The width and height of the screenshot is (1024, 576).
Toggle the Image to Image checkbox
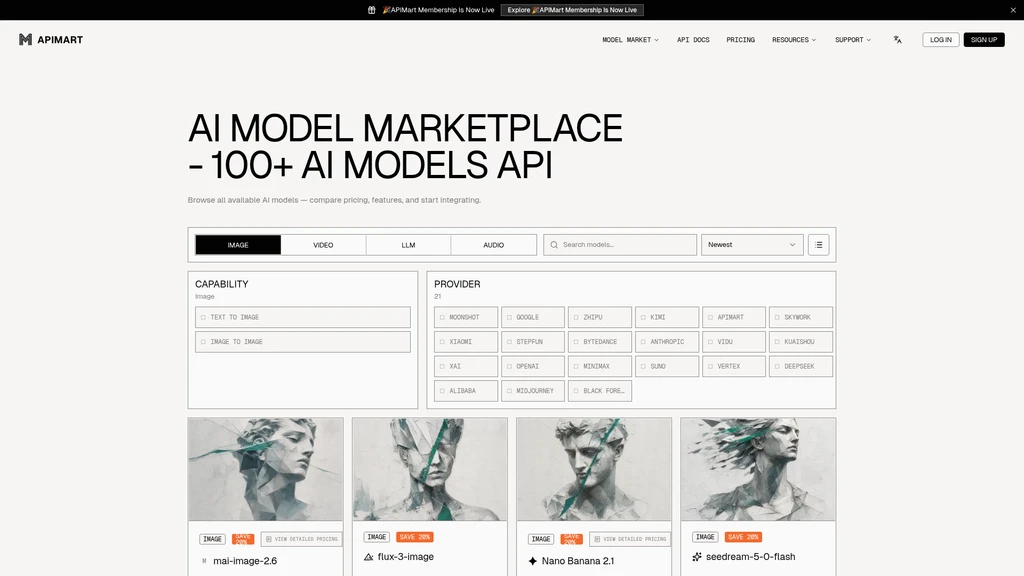click(x=203, y=342)
